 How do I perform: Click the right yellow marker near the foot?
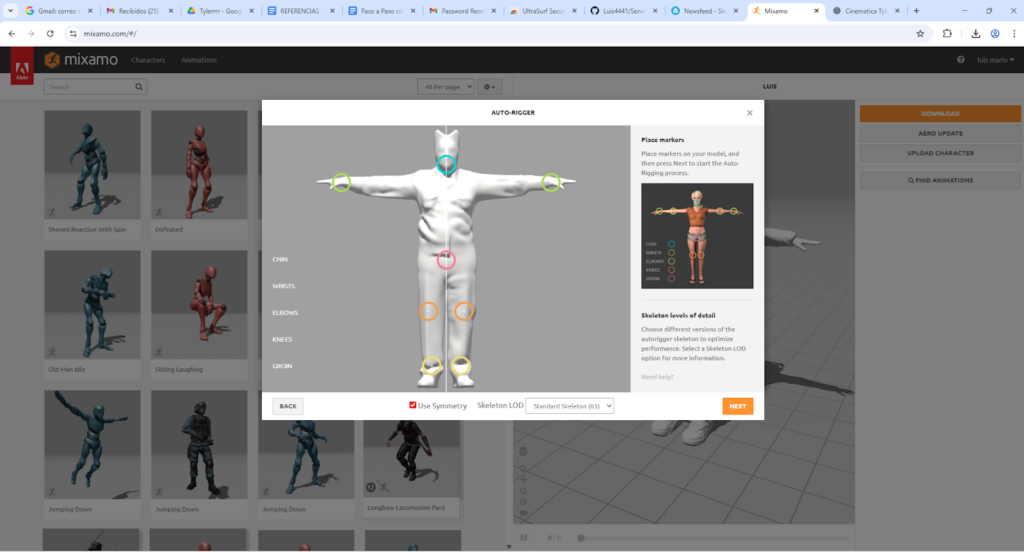click(461, 365)
